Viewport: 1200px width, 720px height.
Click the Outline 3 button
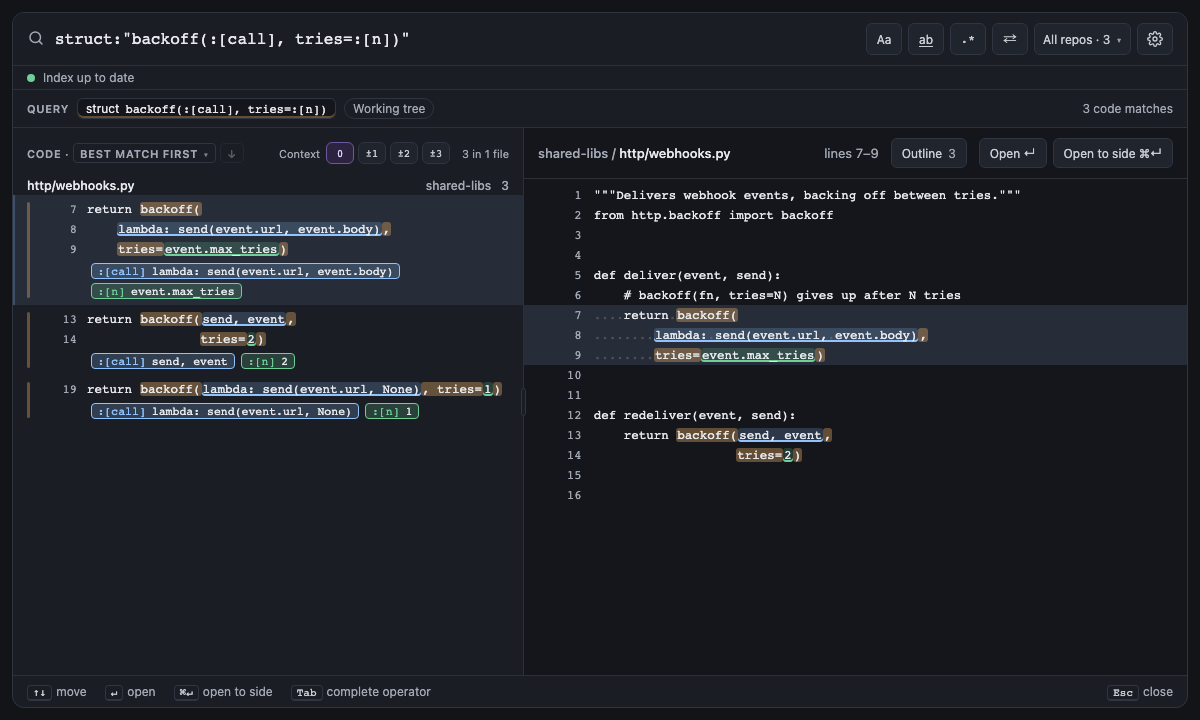coord(929,153)
